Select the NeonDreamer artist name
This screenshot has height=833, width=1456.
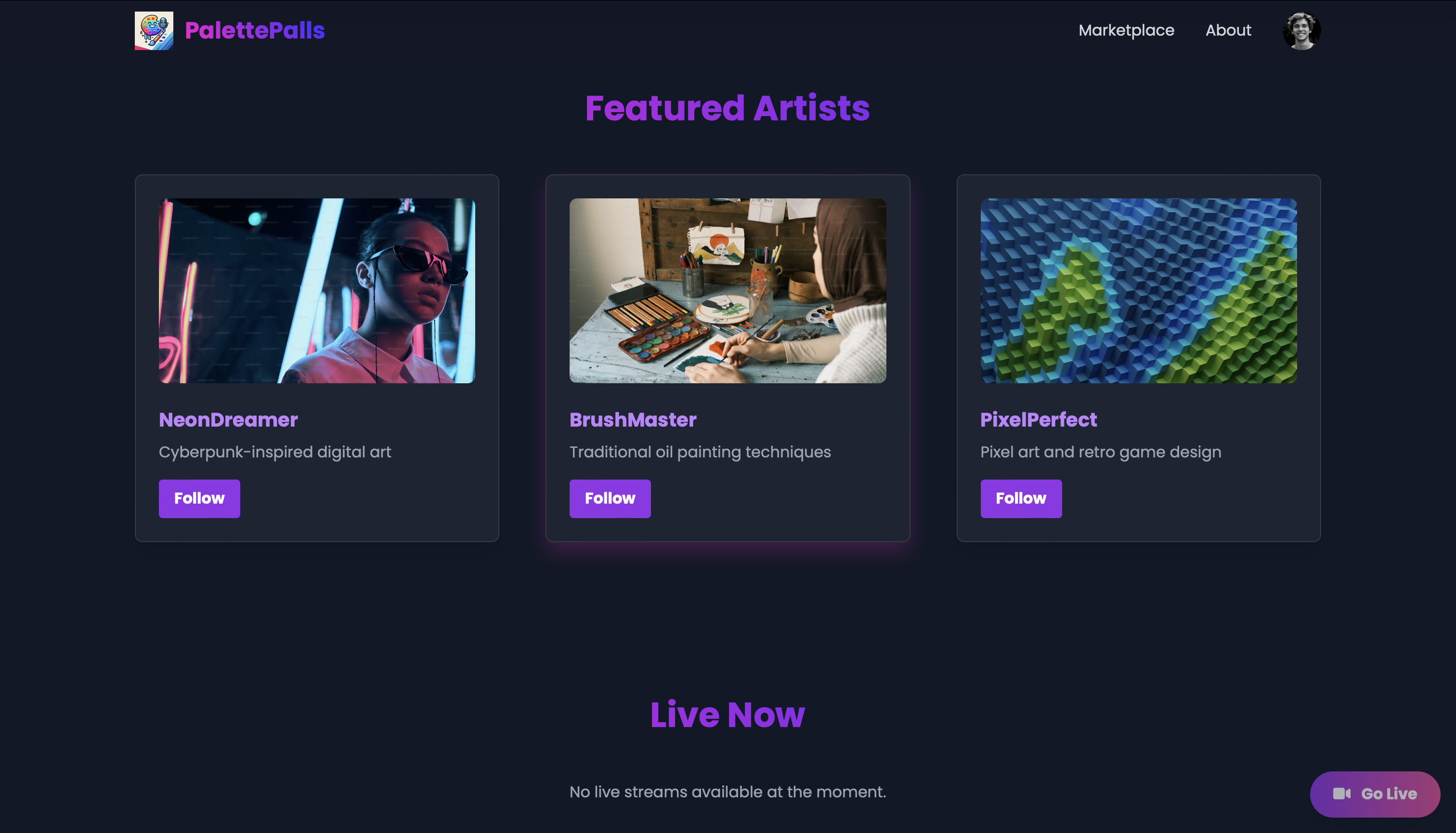228,419
